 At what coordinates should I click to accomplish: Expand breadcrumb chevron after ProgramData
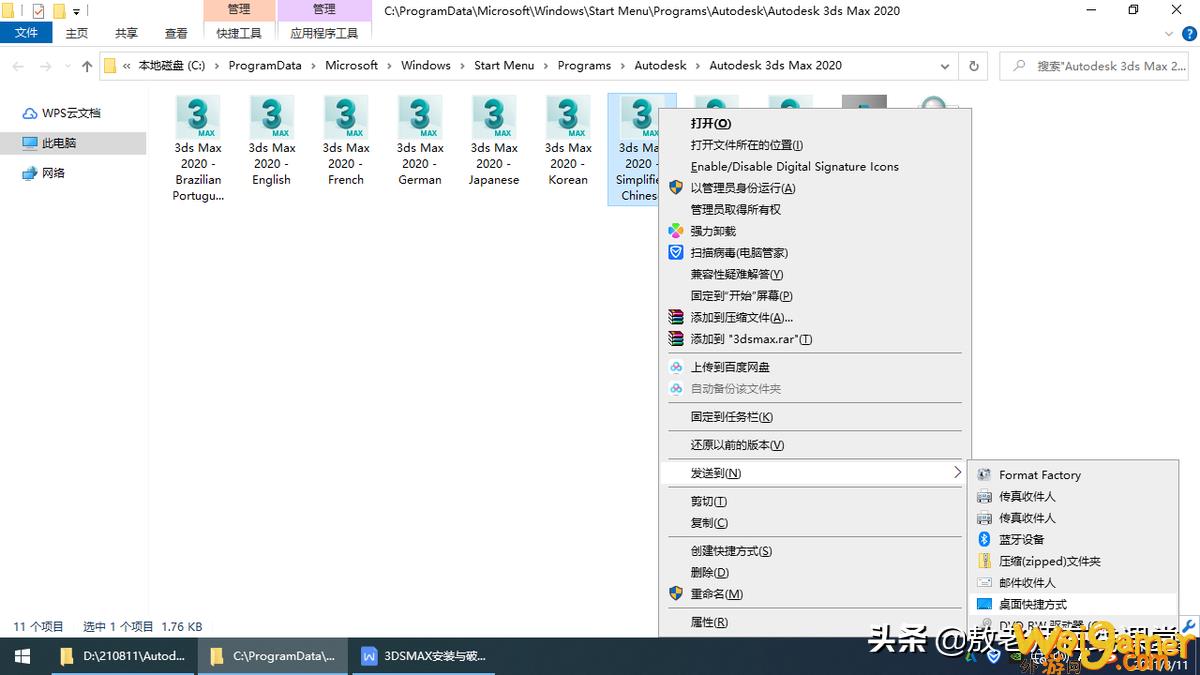pyautogui.click(x=313, y=66)
